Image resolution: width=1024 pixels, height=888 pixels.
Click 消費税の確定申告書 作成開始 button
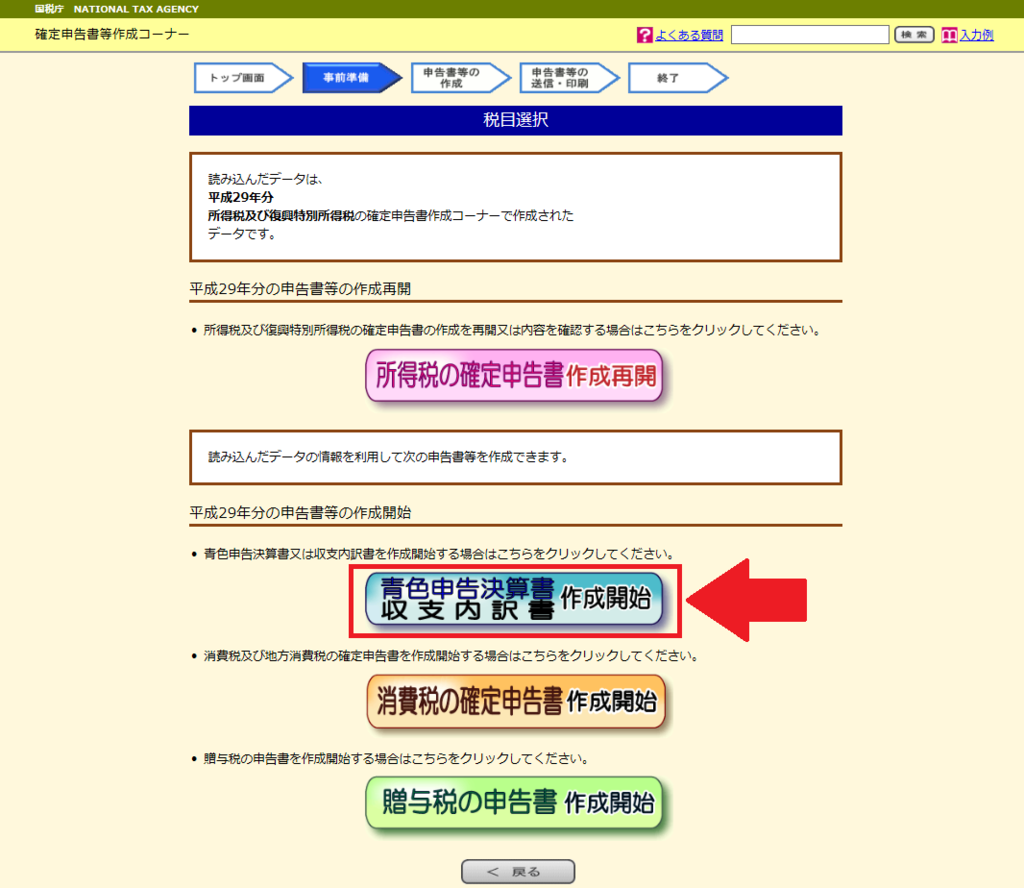(x=516, y=701)
